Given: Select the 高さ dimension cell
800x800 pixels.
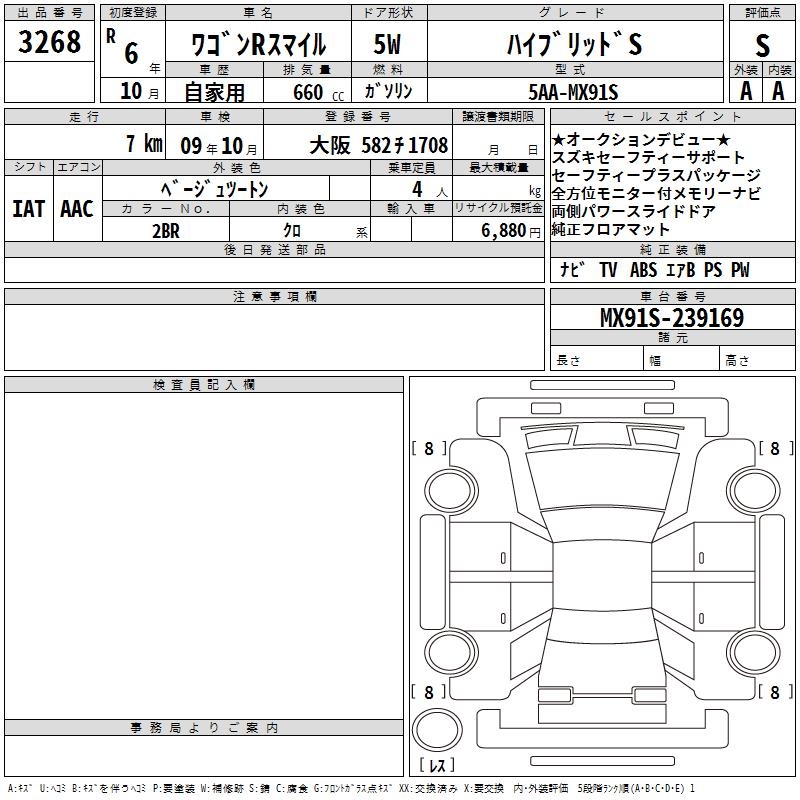Looking at the screenshot, I should click(758, 359).
